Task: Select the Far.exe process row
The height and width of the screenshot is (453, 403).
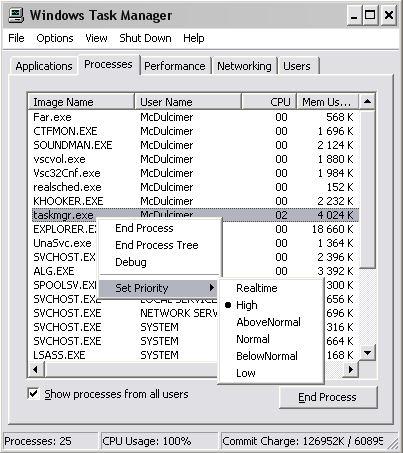Action: [194, 117]
